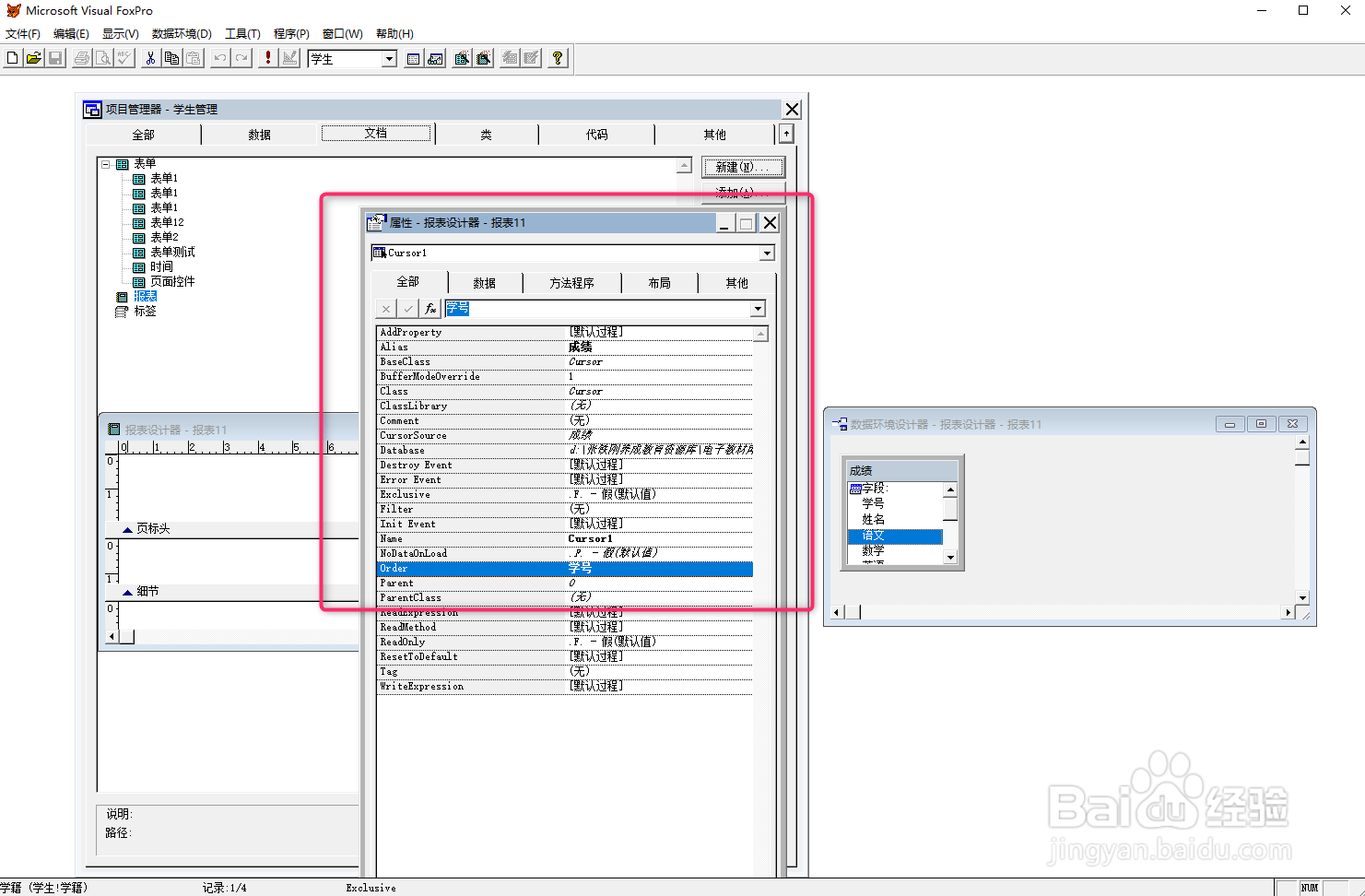This screenshot has height=896, width=1365.
Task: Click the Paste clipboard icon
Action: click(193, 58)
